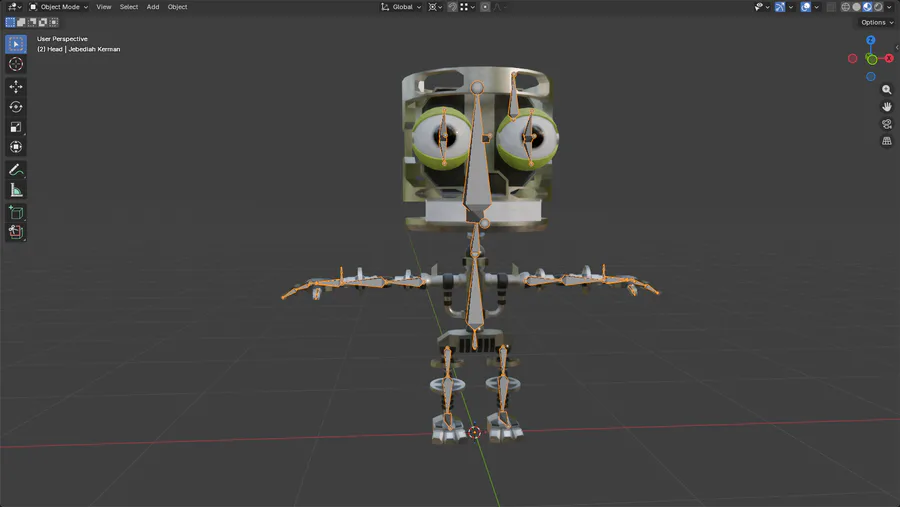This screenshot has width=900, height=507.
Task: Switch perspective/orthographic with grid icon
Action: pos(887,141)
